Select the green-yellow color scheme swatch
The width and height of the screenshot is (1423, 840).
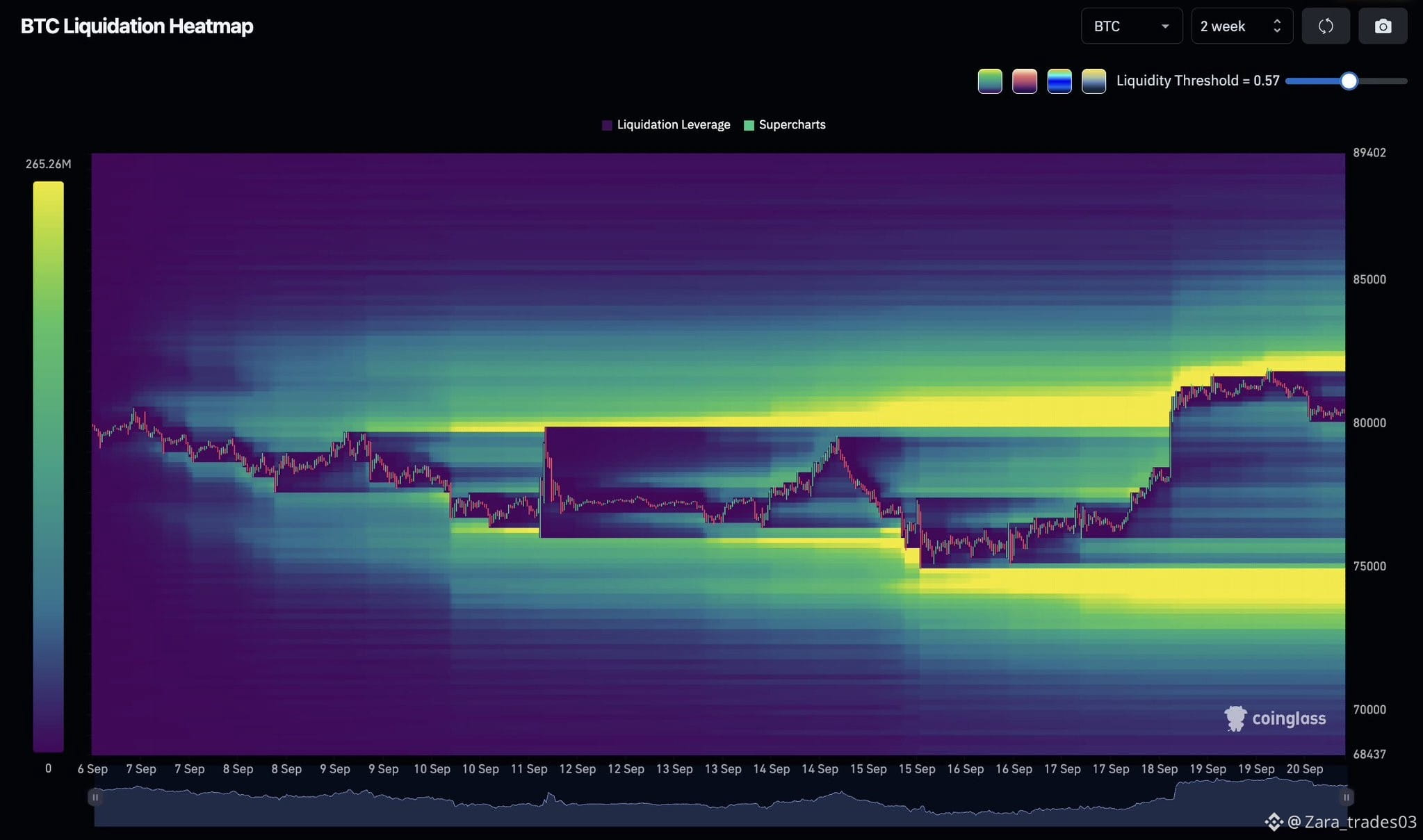point(990,81)
